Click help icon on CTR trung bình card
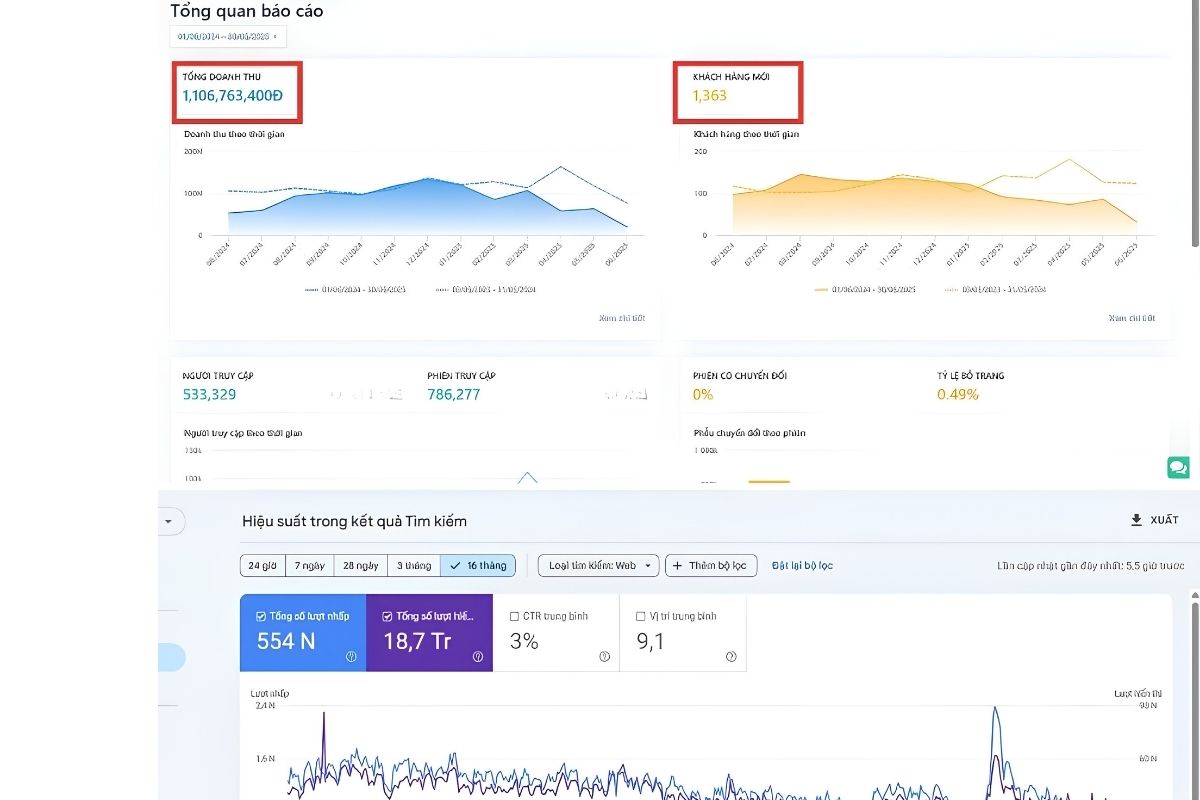This screenshot has width=1200, height=800. pos(605,657)
